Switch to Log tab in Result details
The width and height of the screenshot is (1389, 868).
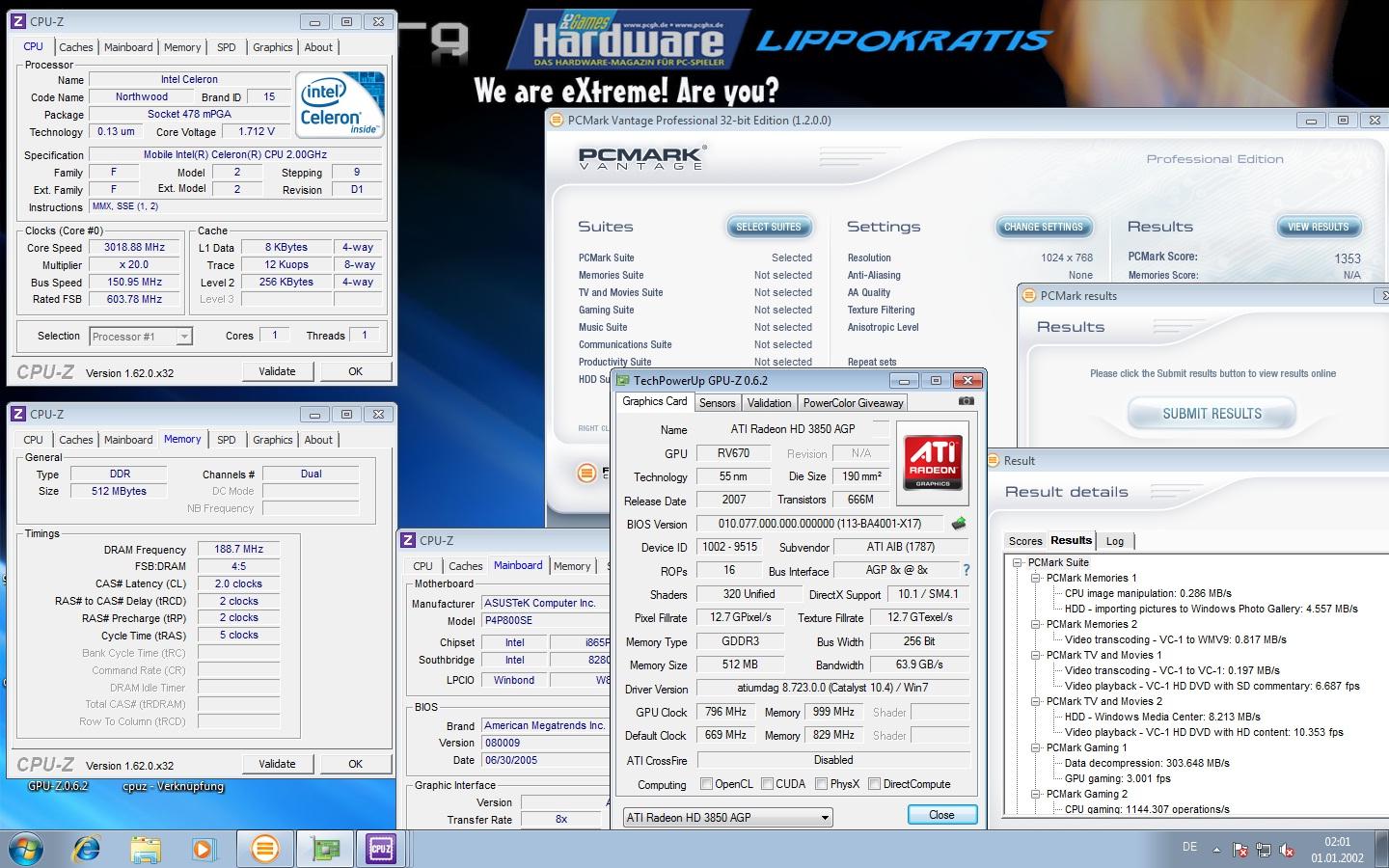pyautogui.click(x=1115, y=541)
